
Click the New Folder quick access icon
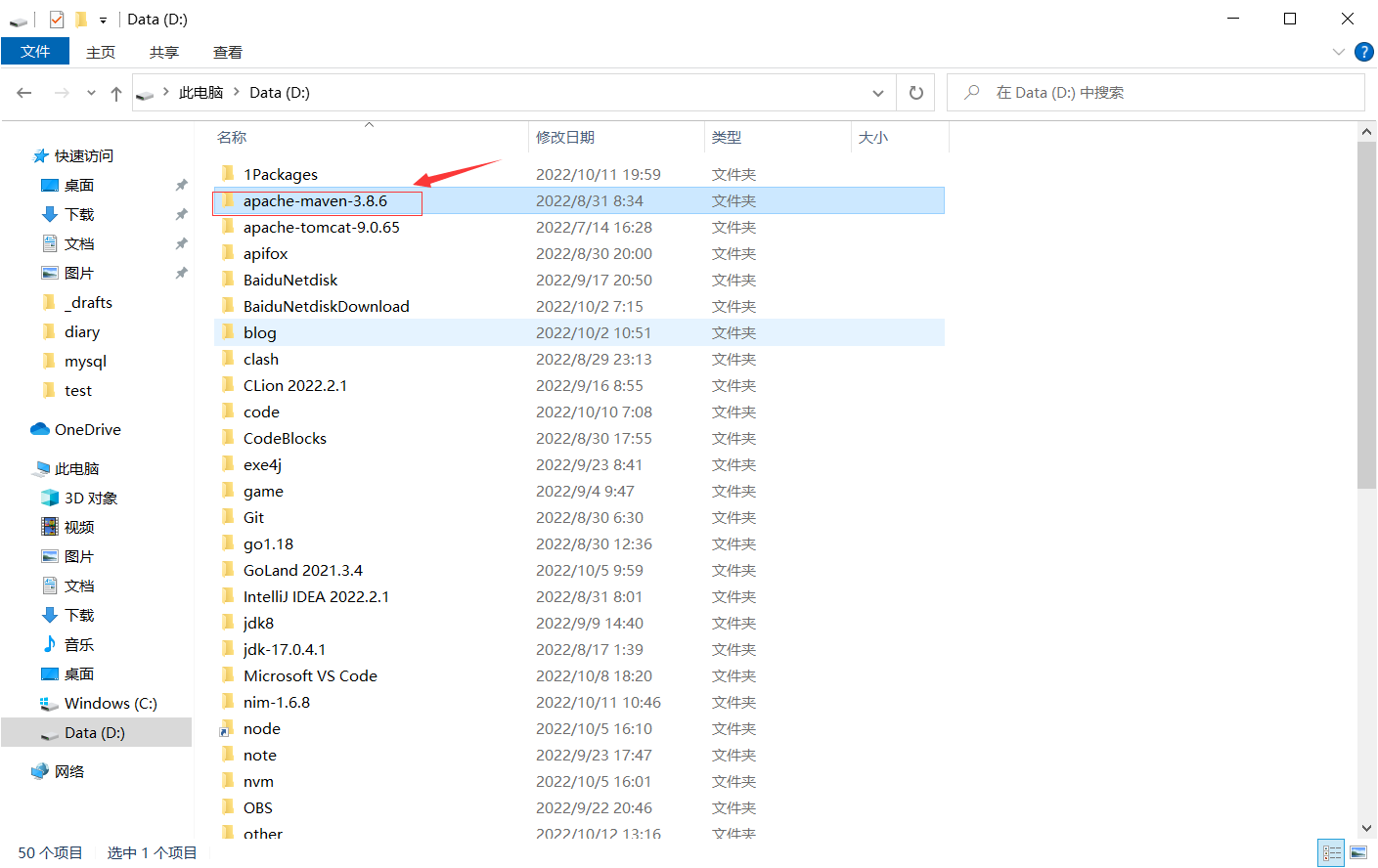coord(81,19)
